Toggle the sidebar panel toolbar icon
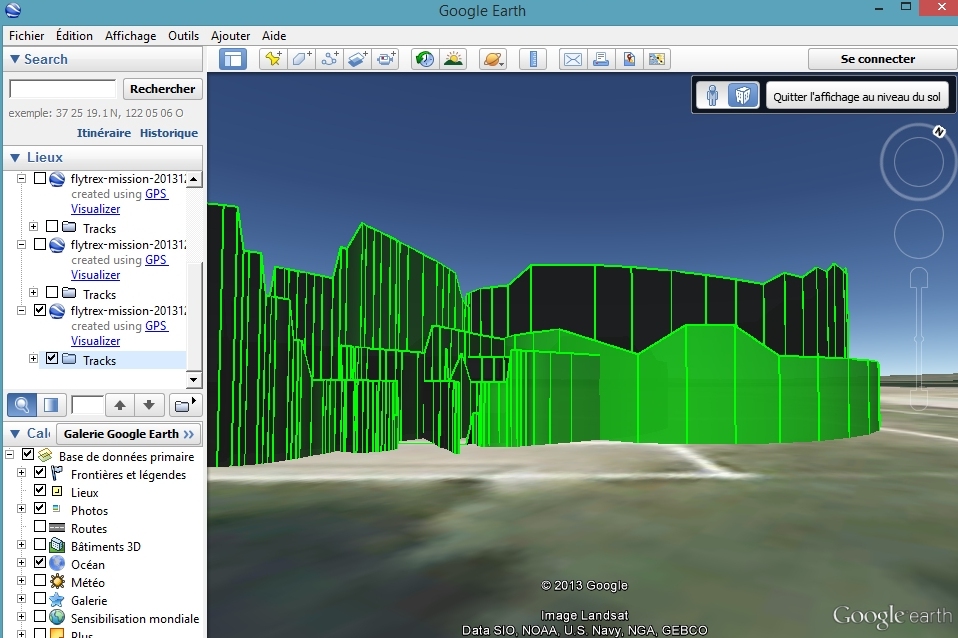This screenshot has height=638, width=958. pyautogui.click(x=233, y=59)
